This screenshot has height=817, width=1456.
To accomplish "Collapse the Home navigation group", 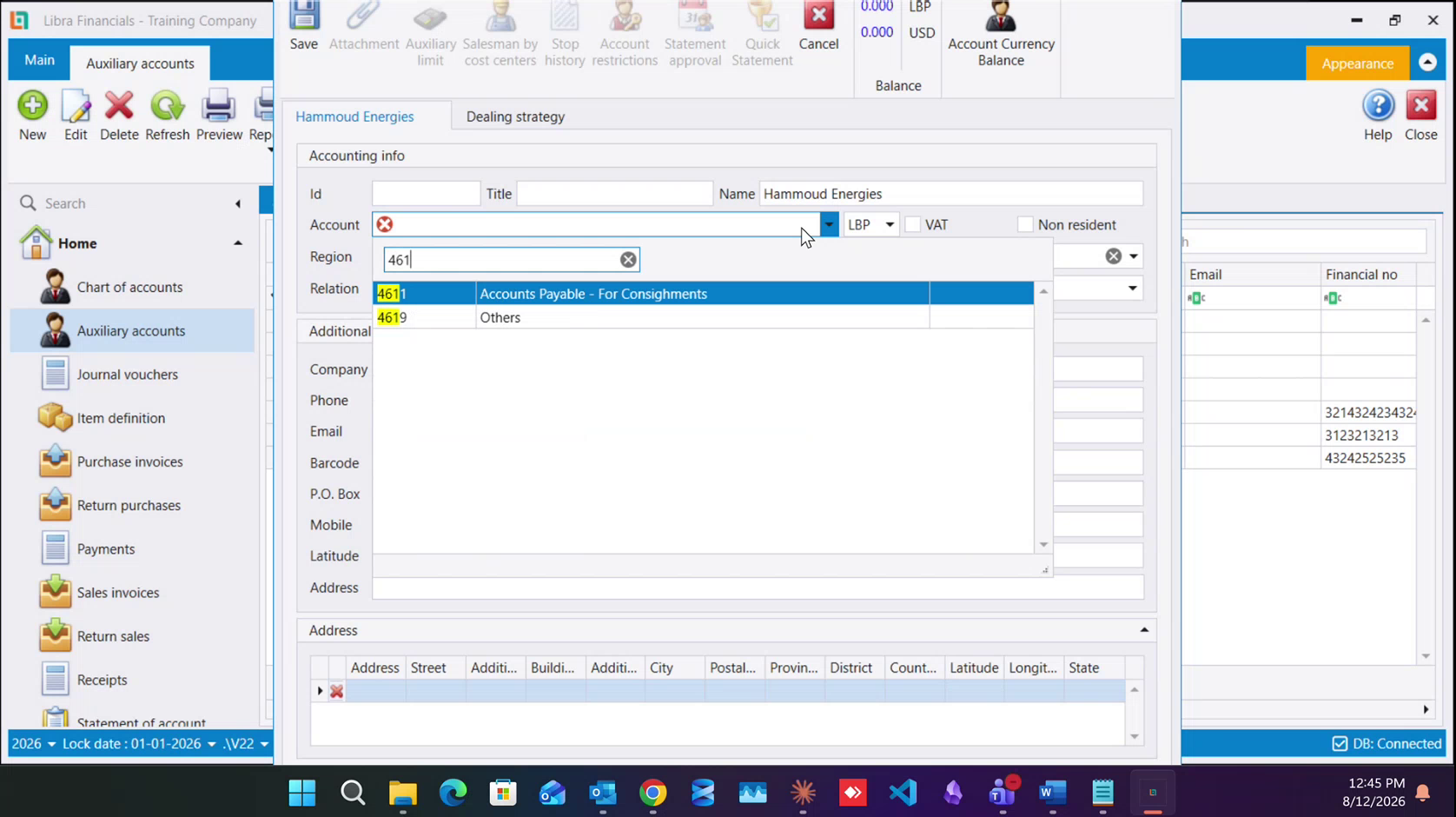I will 238,243.
